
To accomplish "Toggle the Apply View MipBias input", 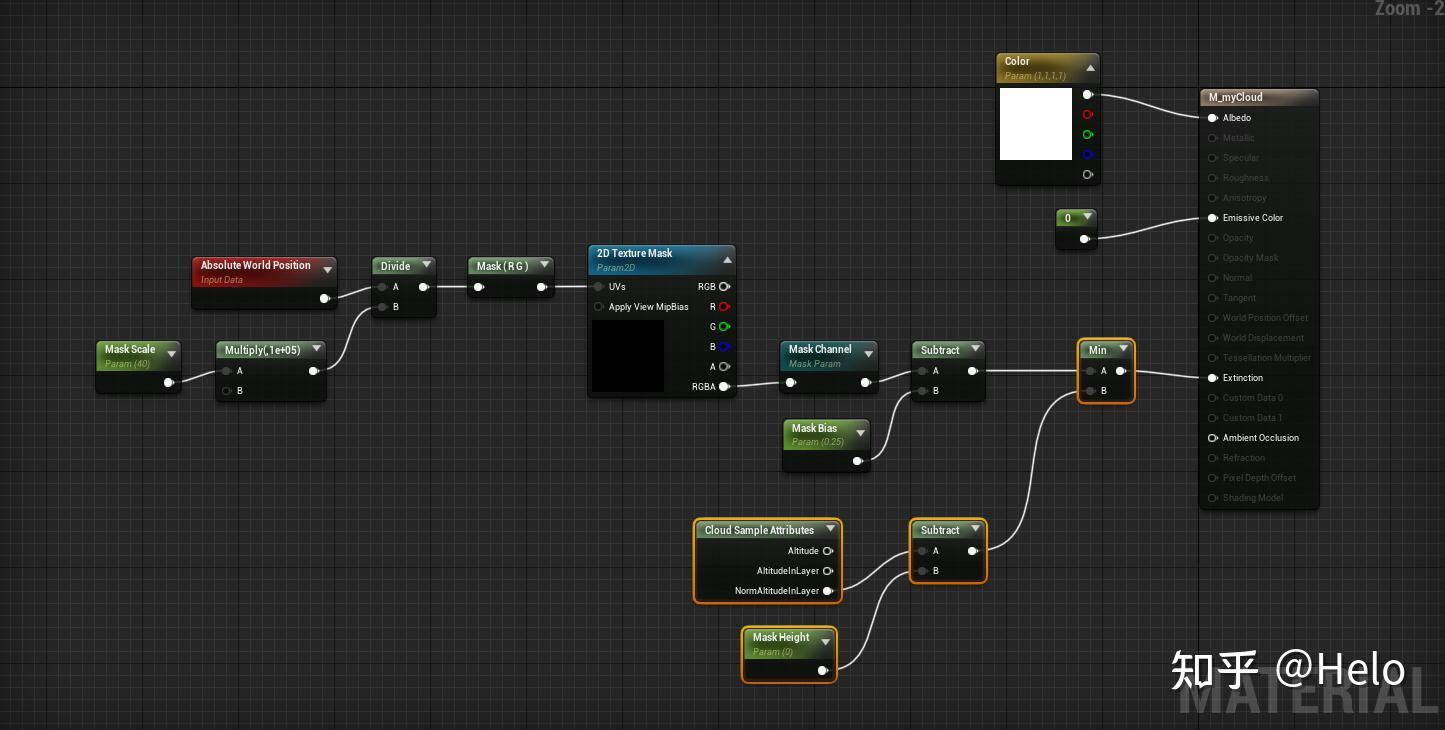I will (x=598, y=306).
